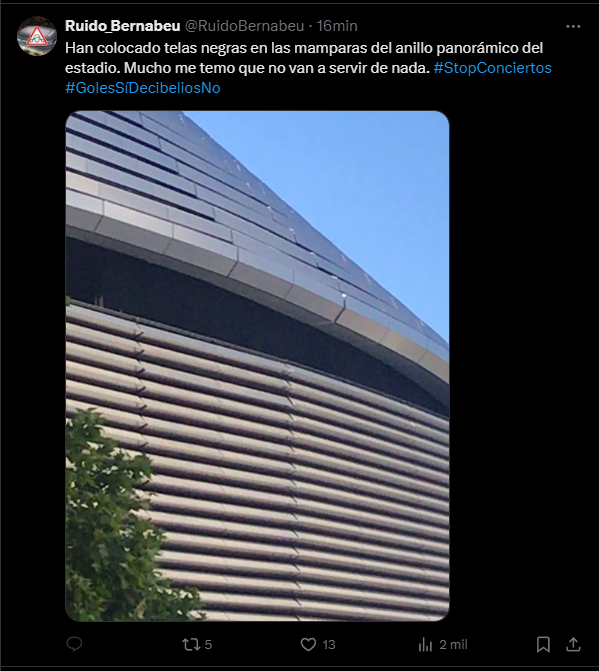Visit the Ruido_Bernabeu display name
Viewport: 599px width, 671px height.
(x=122, y=26)
